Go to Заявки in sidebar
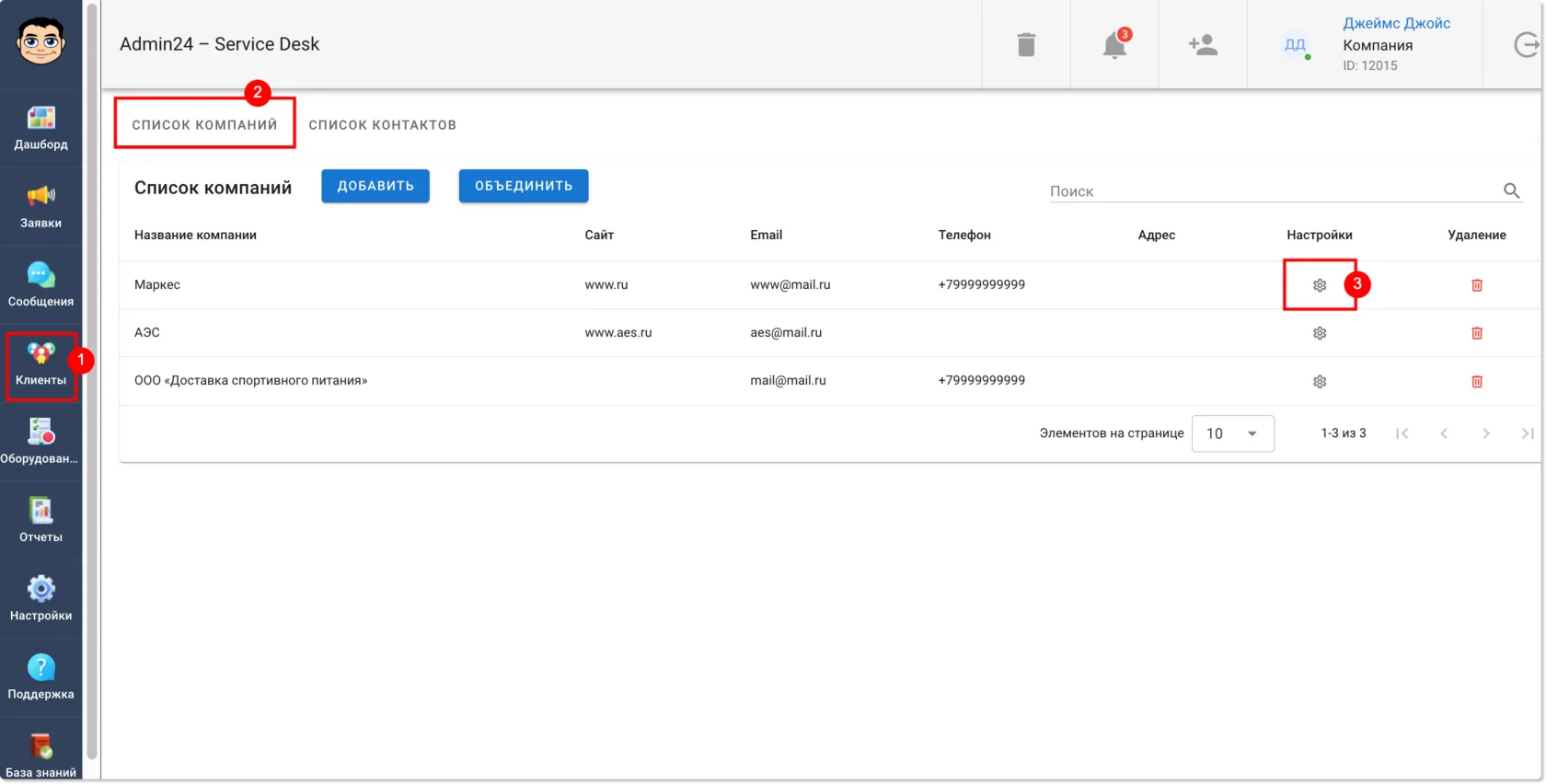Viewport: 1546px width, 784px height. point(40,206)
